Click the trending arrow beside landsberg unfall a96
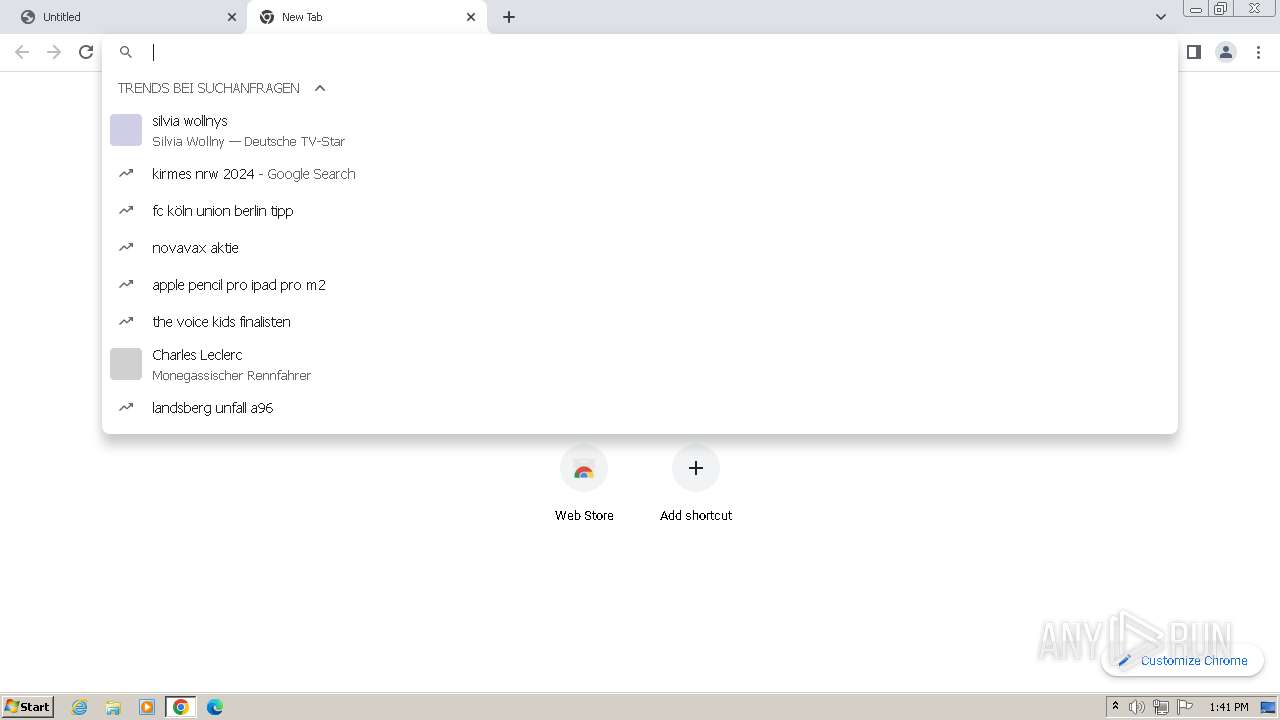1280x720 pixels. point(126,407)
